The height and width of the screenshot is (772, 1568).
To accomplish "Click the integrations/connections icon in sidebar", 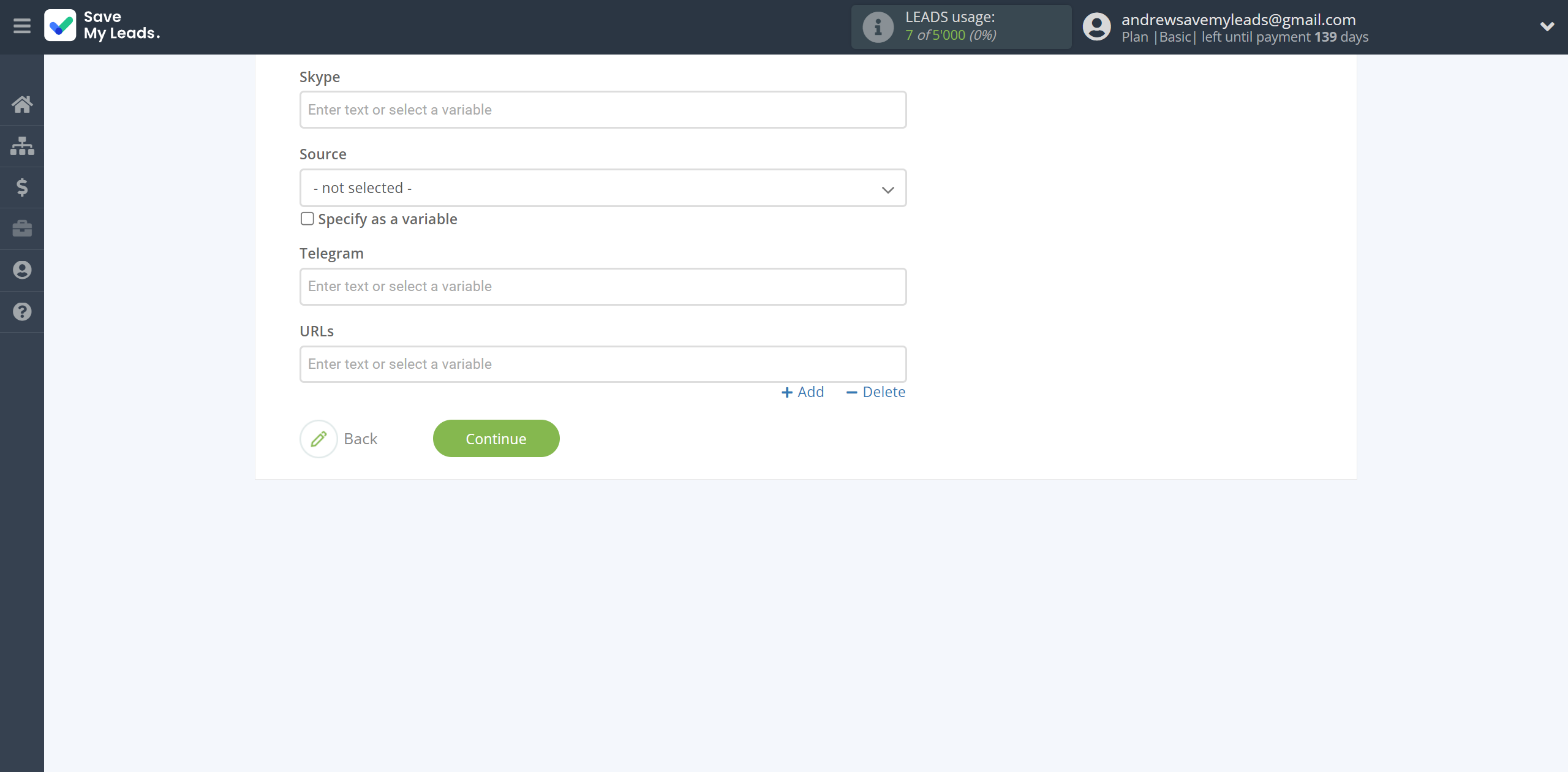I will pos(21,145).
